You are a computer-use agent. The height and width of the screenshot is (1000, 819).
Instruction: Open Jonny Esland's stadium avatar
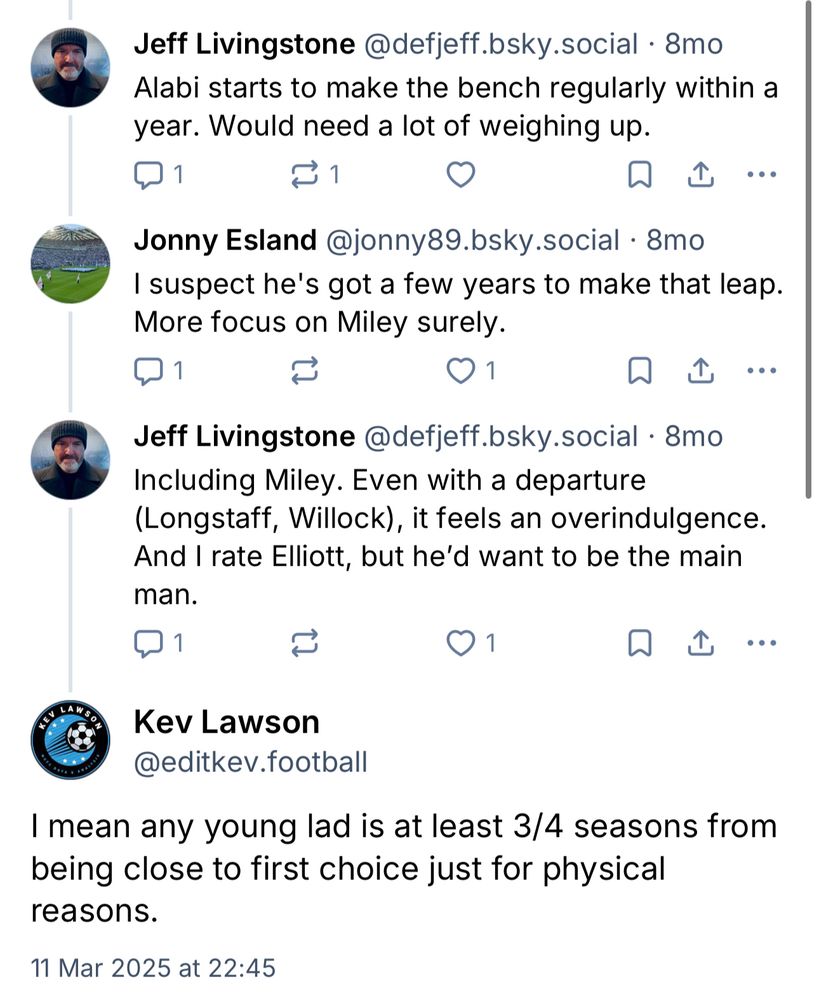pos(70,264)
